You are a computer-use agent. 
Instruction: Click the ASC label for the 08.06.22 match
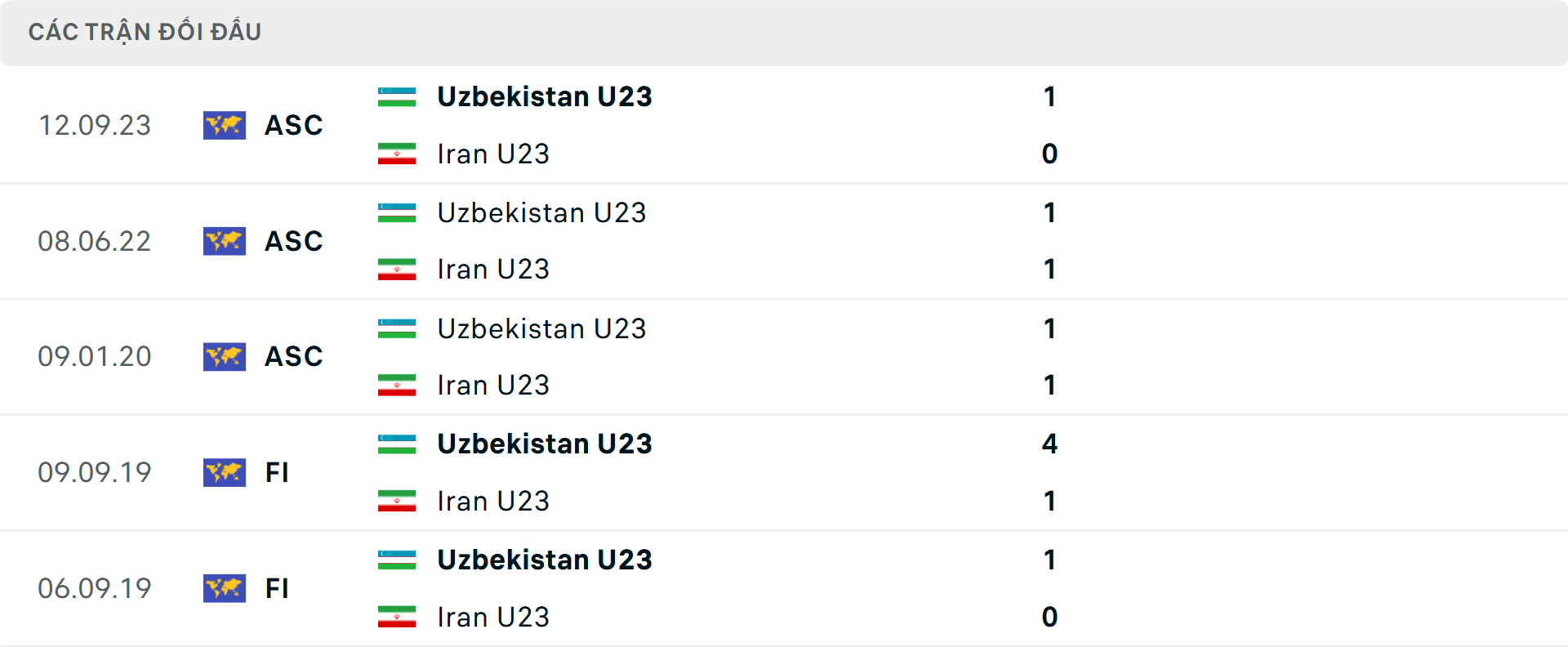tap(293, 241)
